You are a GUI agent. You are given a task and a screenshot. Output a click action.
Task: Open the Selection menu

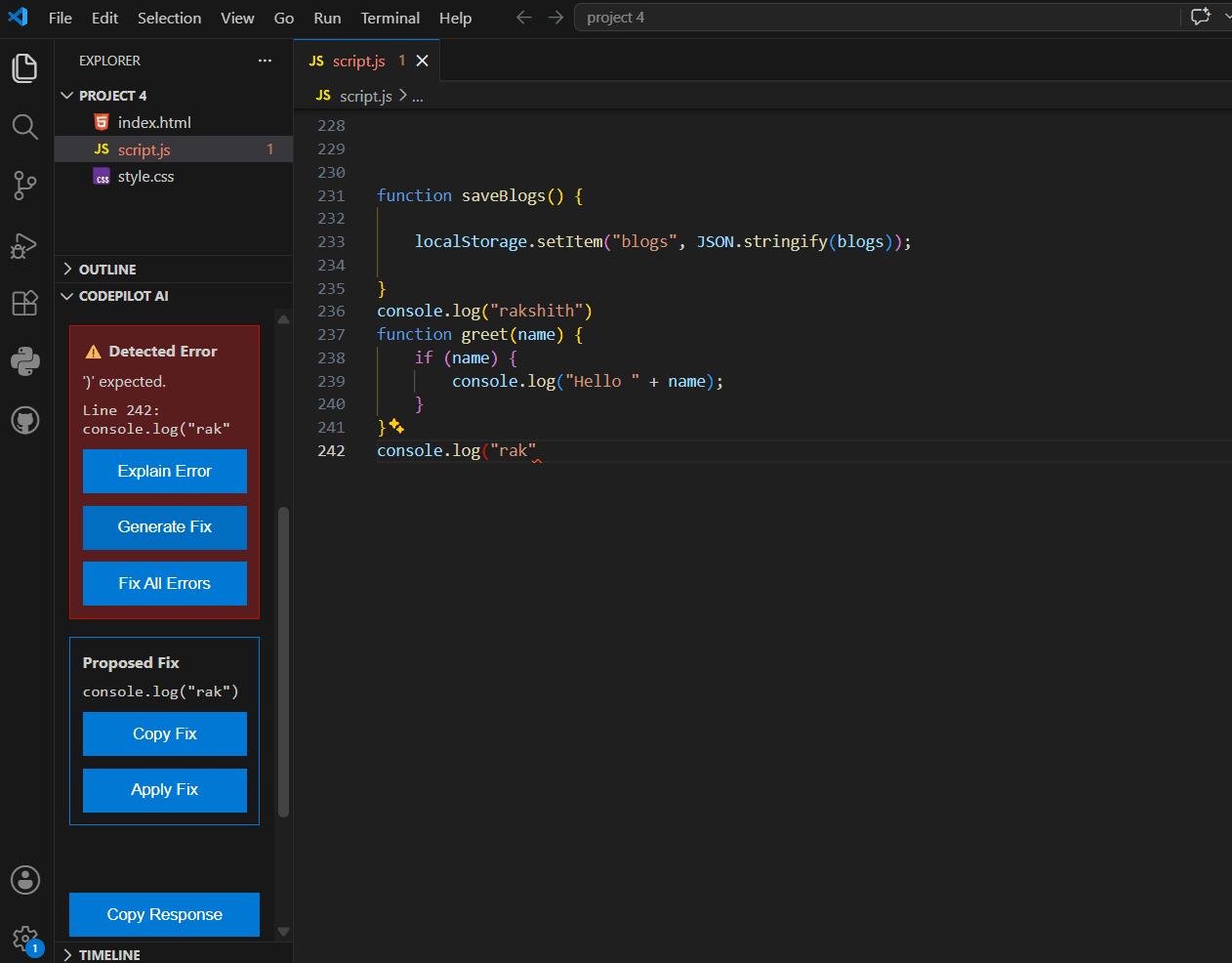[170, 18]
